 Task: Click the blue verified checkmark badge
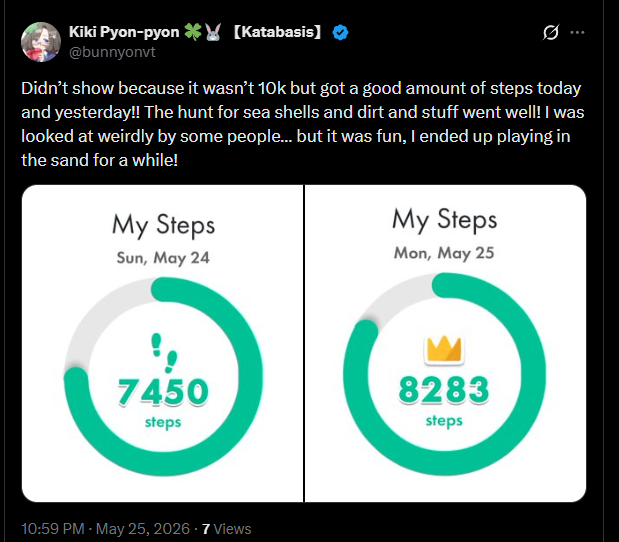340,32
